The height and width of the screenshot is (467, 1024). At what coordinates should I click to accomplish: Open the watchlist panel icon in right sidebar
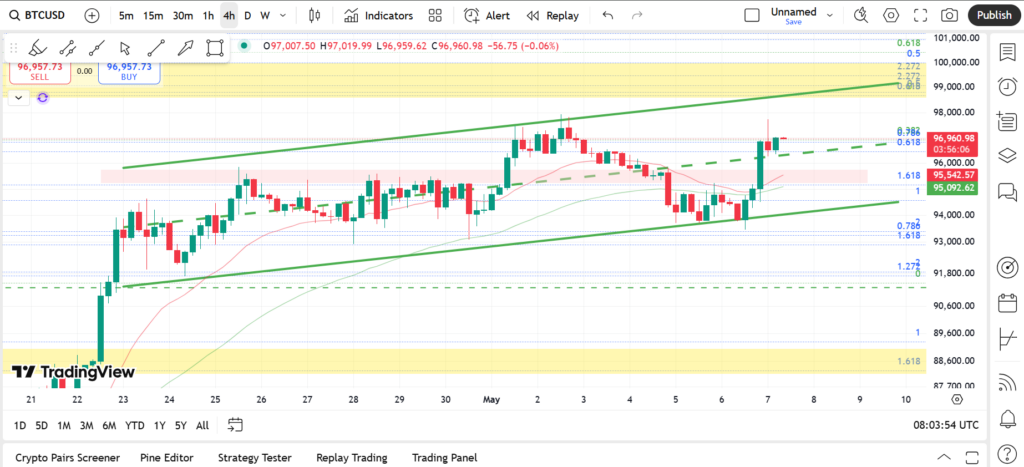(1008, 52)
